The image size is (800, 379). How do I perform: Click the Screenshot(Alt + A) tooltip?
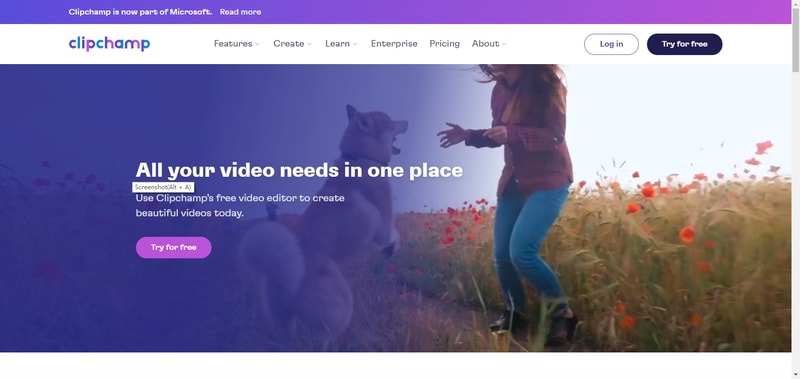pos(163,187)
